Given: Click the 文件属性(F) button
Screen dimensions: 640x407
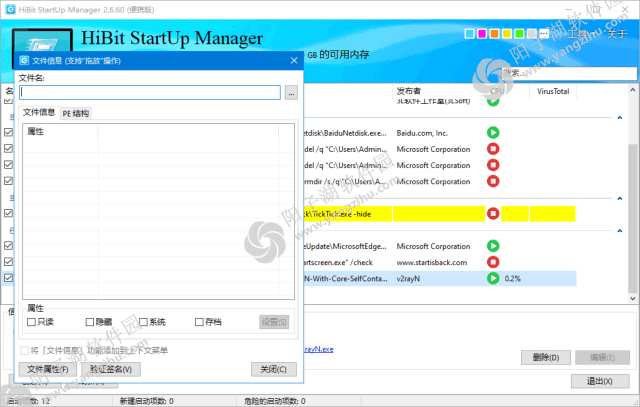Looking at the screenshot, I should tap(48, 369).
